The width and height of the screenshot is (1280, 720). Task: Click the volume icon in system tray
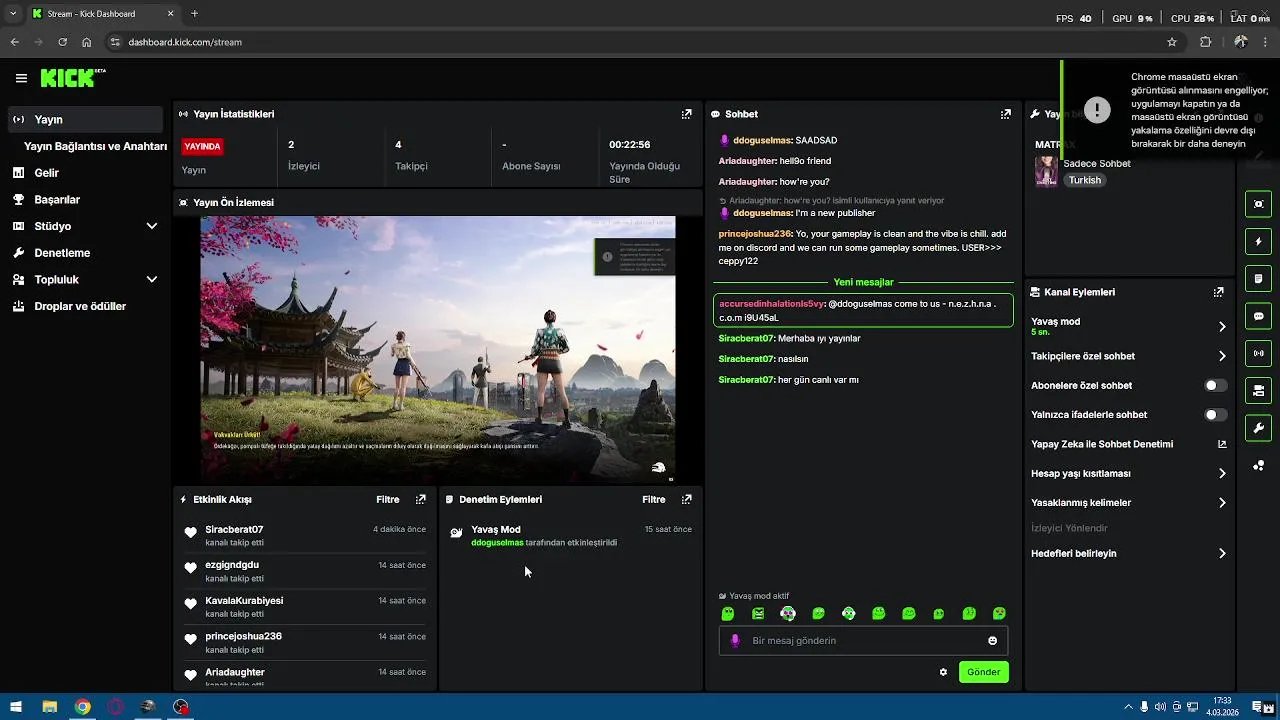tap(1160, 707)
